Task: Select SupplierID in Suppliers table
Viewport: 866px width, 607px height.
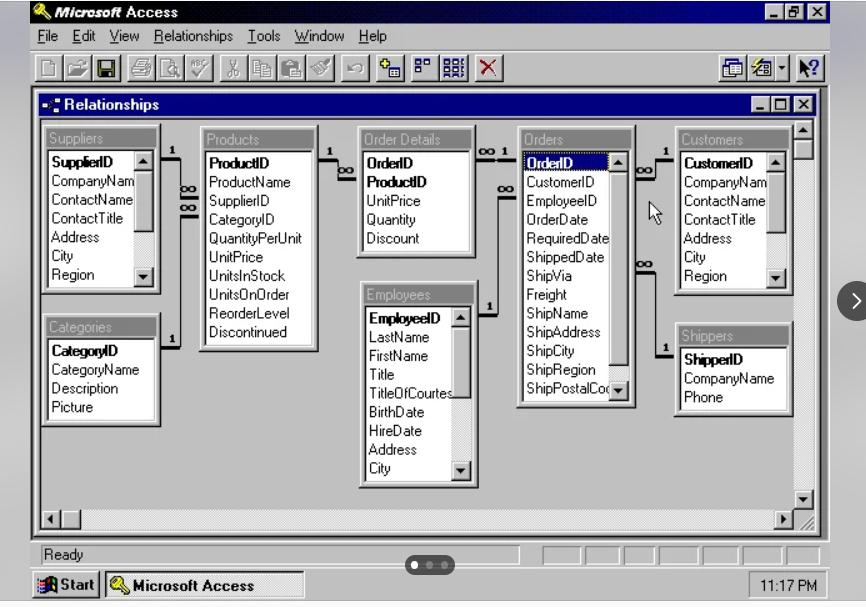Action: (x=82, y=162)
